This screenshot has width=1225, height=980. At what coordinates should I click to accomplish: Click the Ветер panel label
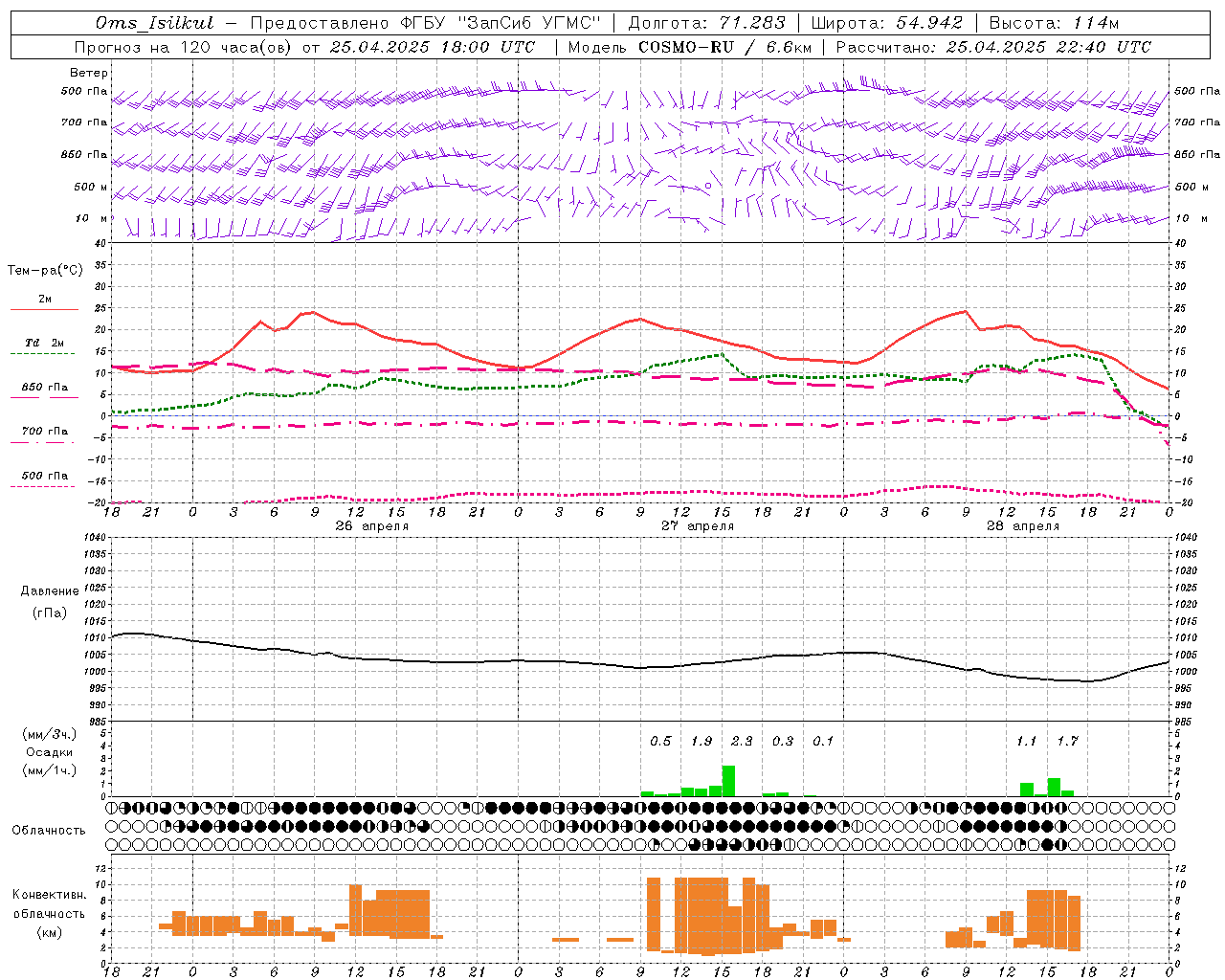89,73
